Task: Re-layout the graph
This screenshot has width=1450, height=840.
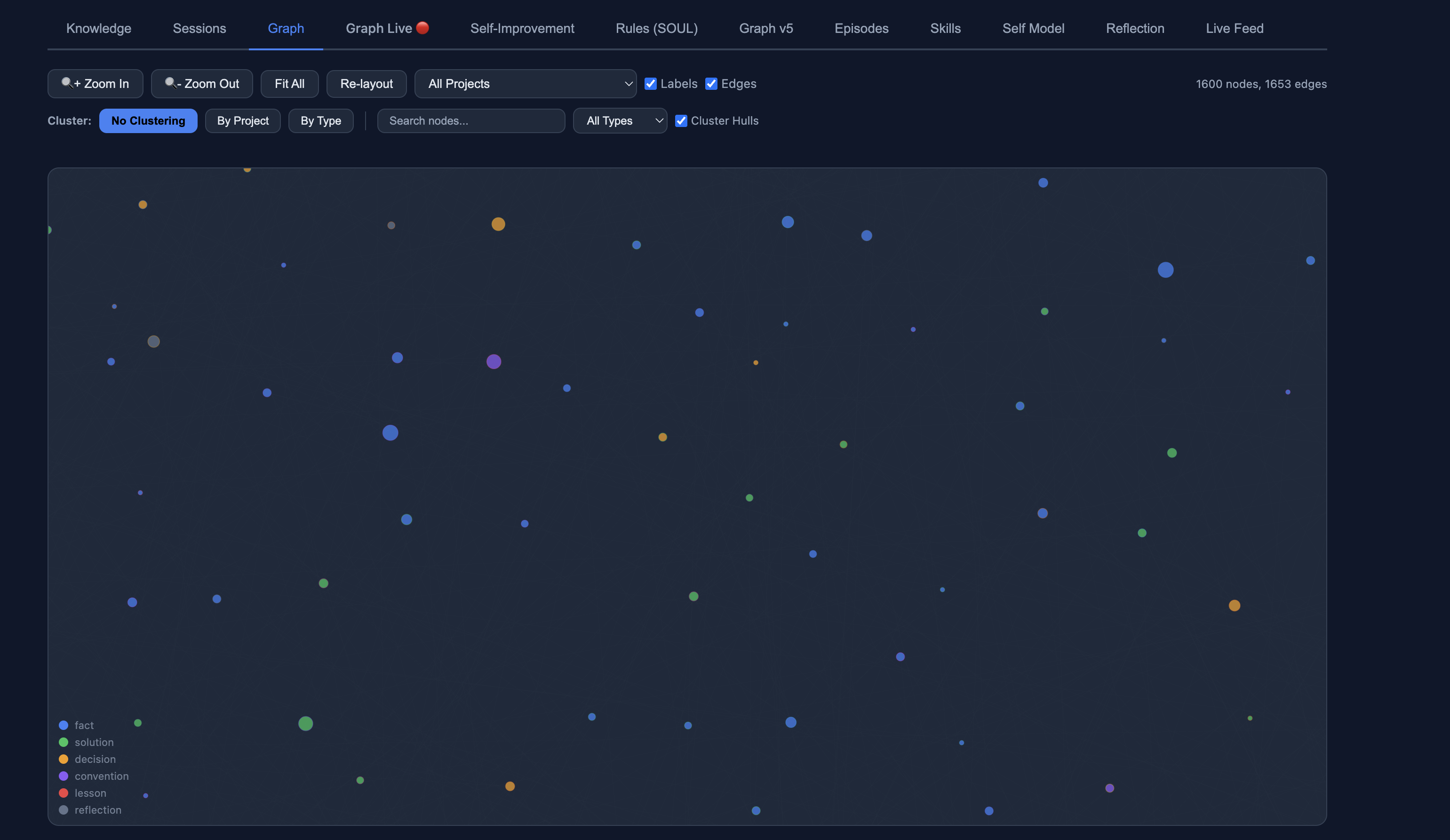Action: pos(366,84)
